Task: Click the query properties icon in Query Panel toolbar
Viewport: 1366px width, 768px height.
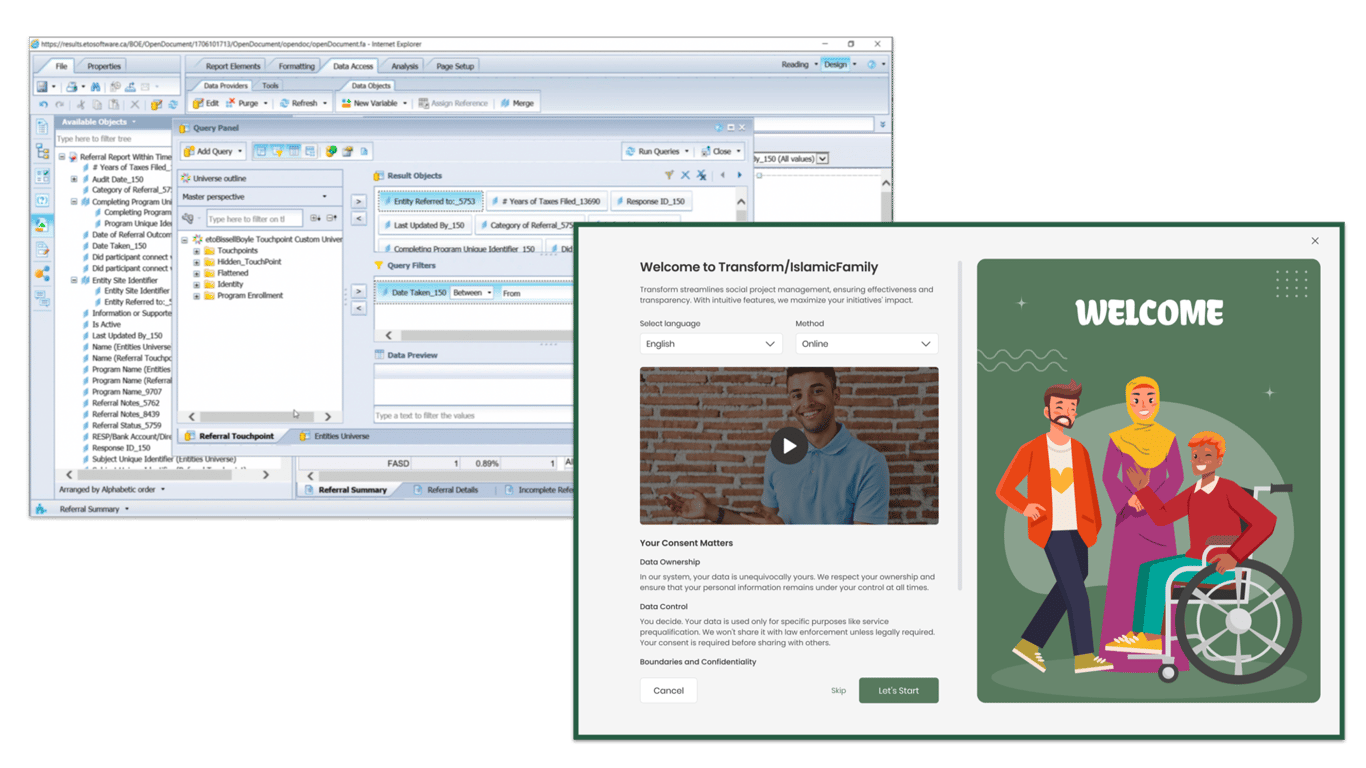Action: (347, 151)
